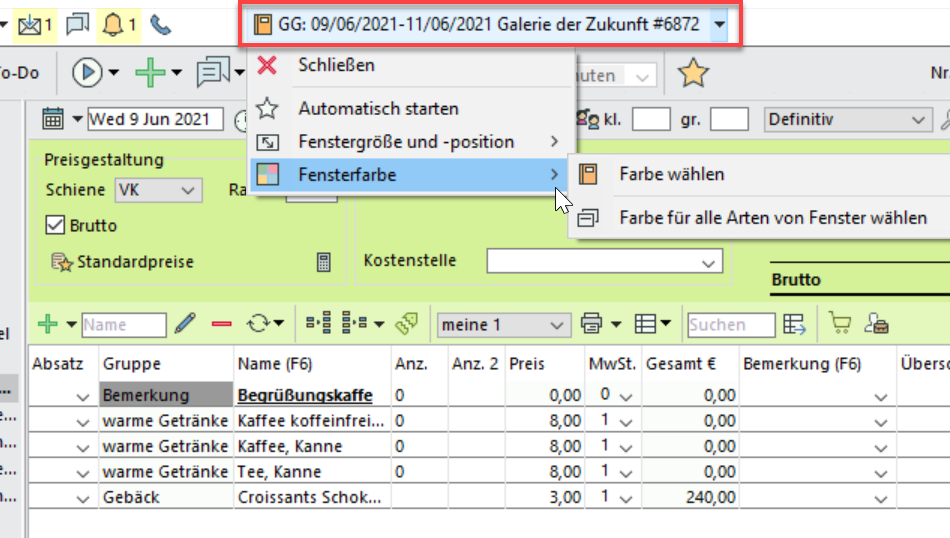950x538 pixels.
Task: Click the printer icon
Action: coord(591,324)
